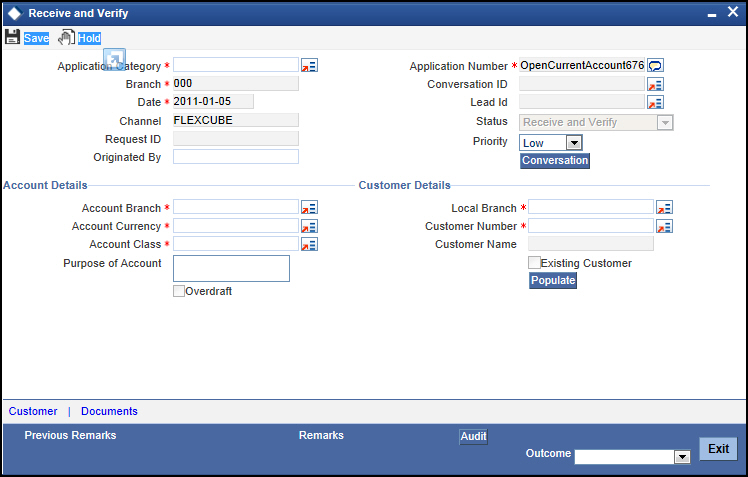Click speech bubble icon beside Application Number
This screenshot has height=477, width=748.
[655, 65]
